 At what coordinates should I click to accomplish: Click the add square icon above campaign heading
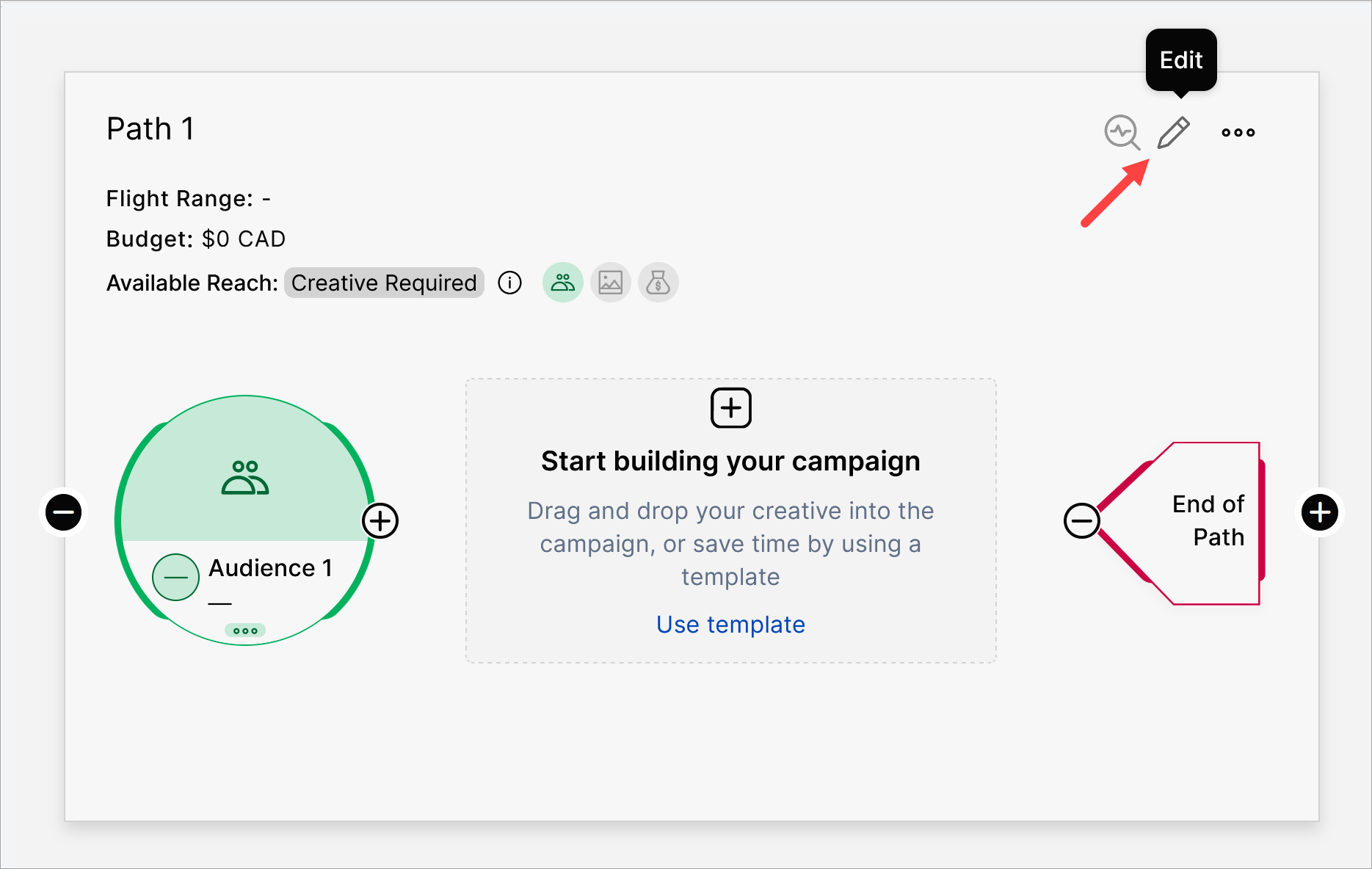tap(730, 408)
